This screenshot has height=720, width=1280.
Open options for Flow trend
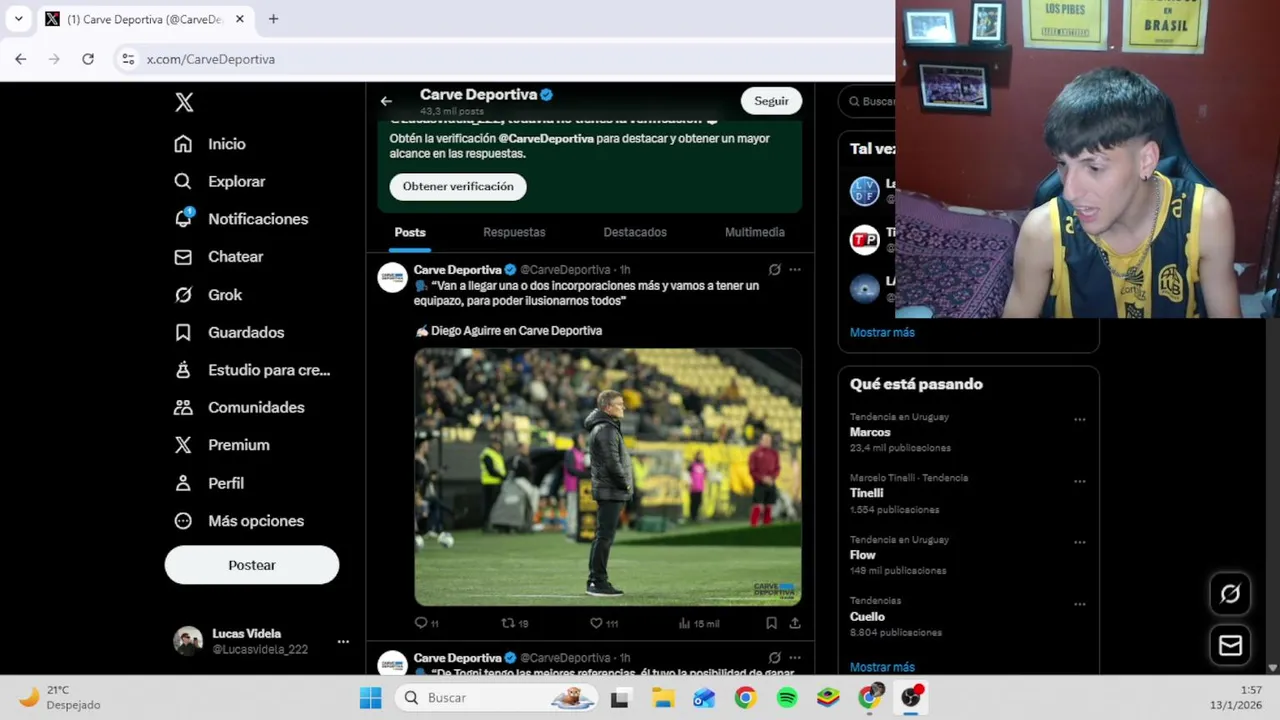pos(1080,542)
